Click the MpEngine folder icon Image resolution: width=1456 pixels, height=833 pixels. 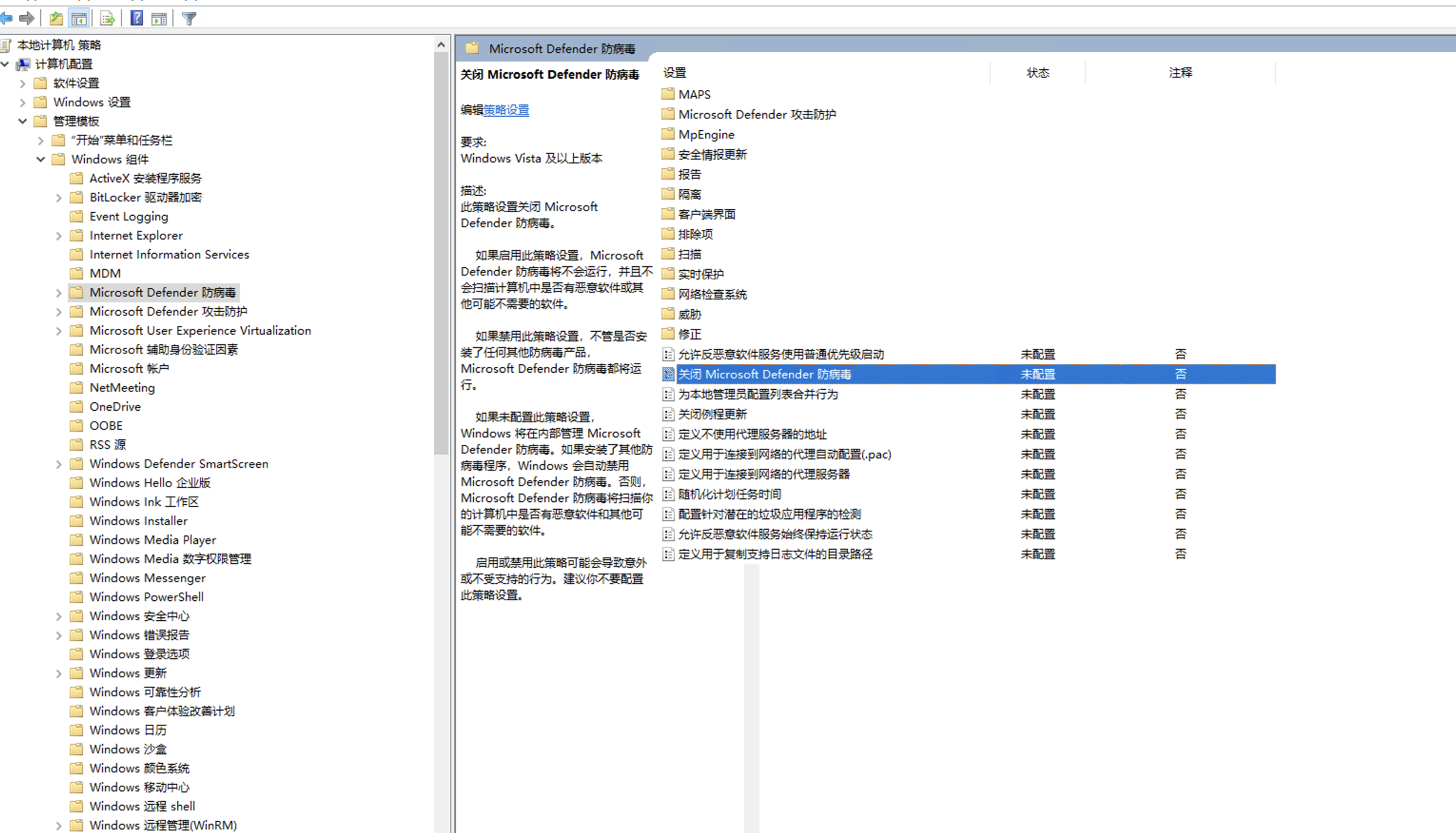pos(668,133)
